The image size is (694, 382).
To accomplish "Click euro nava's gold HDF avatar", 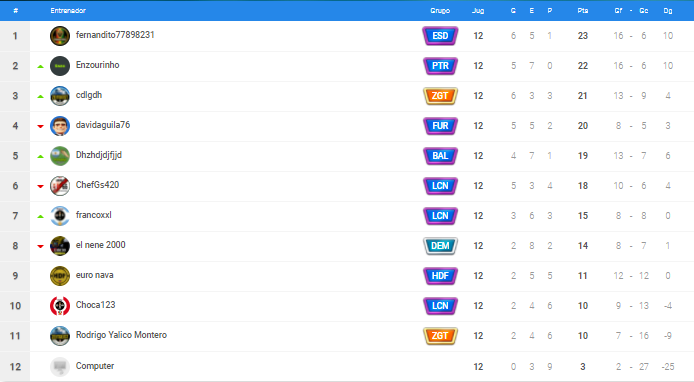I will pyautogui.click(x=60, y=276).
